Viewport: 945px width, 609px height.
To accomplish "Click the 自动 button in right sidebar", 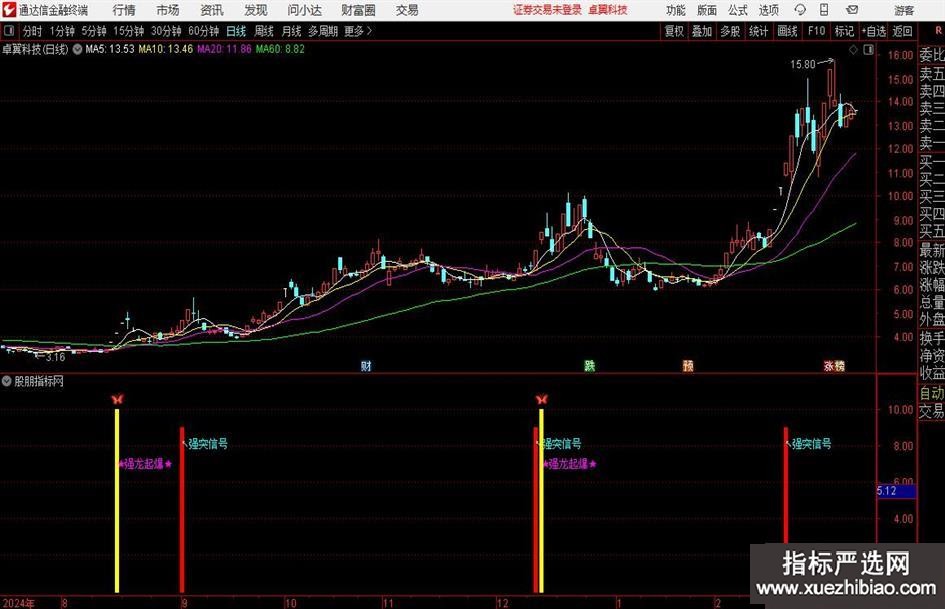I will [932, 393].
